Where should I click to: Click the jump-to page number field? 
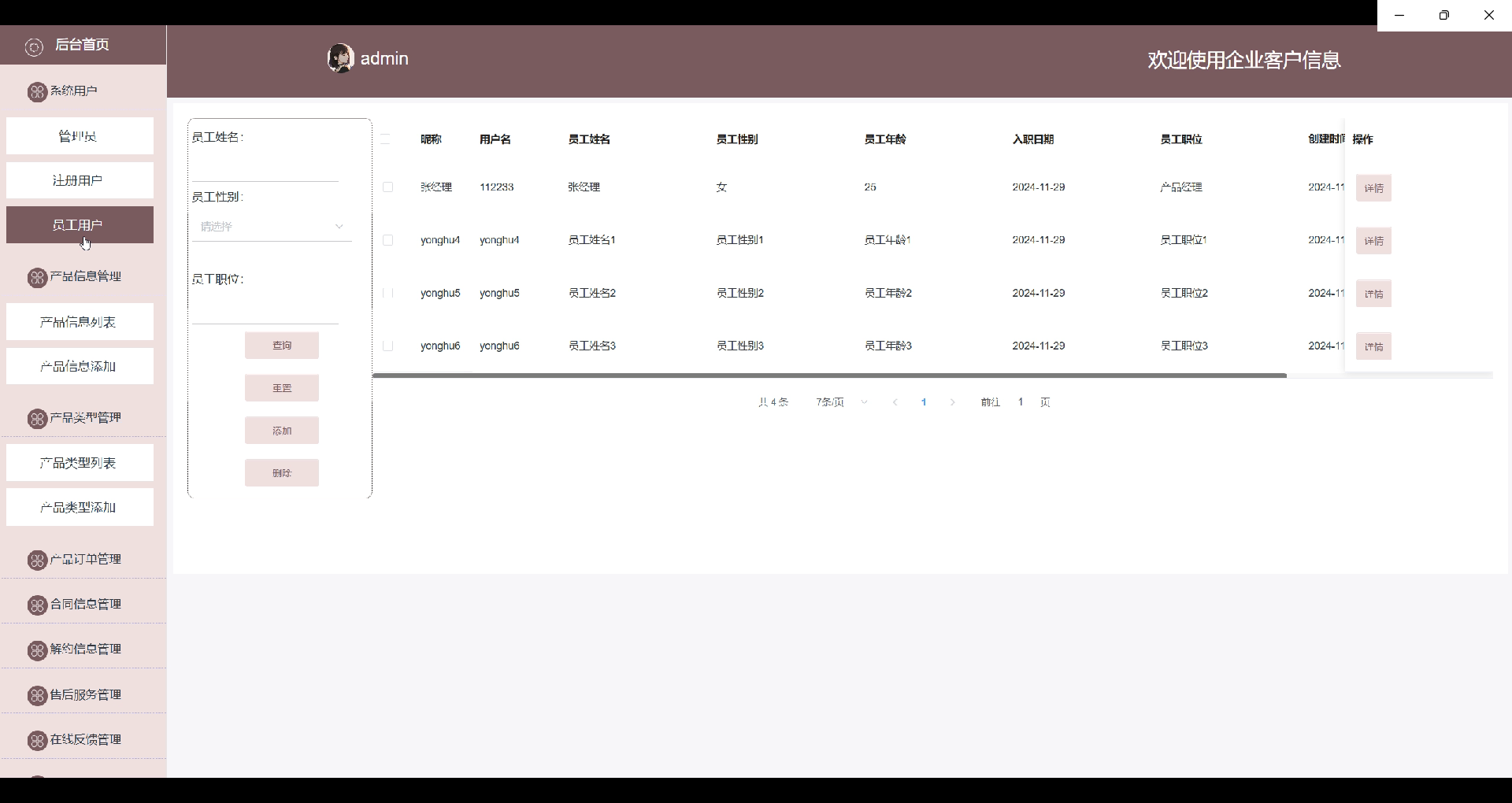[1021, 402]
